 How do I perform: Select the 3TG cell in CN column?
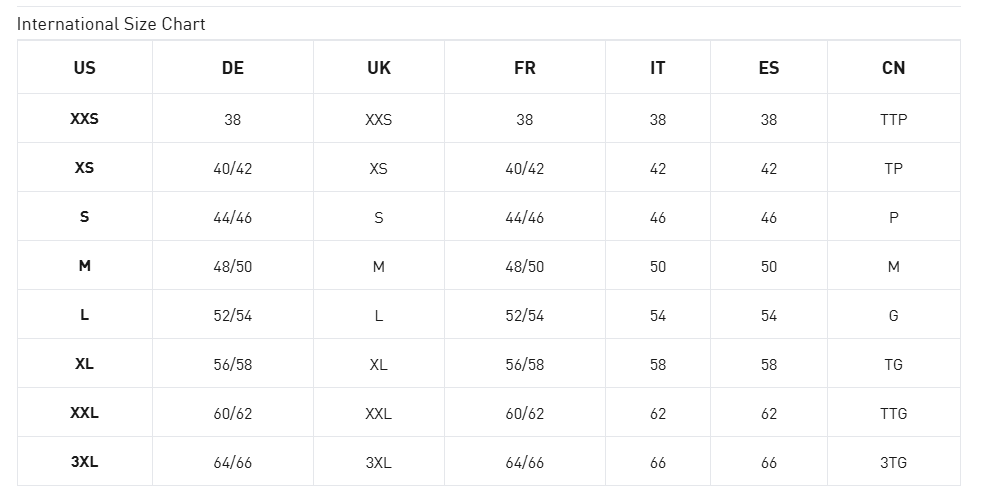point(894,462)
